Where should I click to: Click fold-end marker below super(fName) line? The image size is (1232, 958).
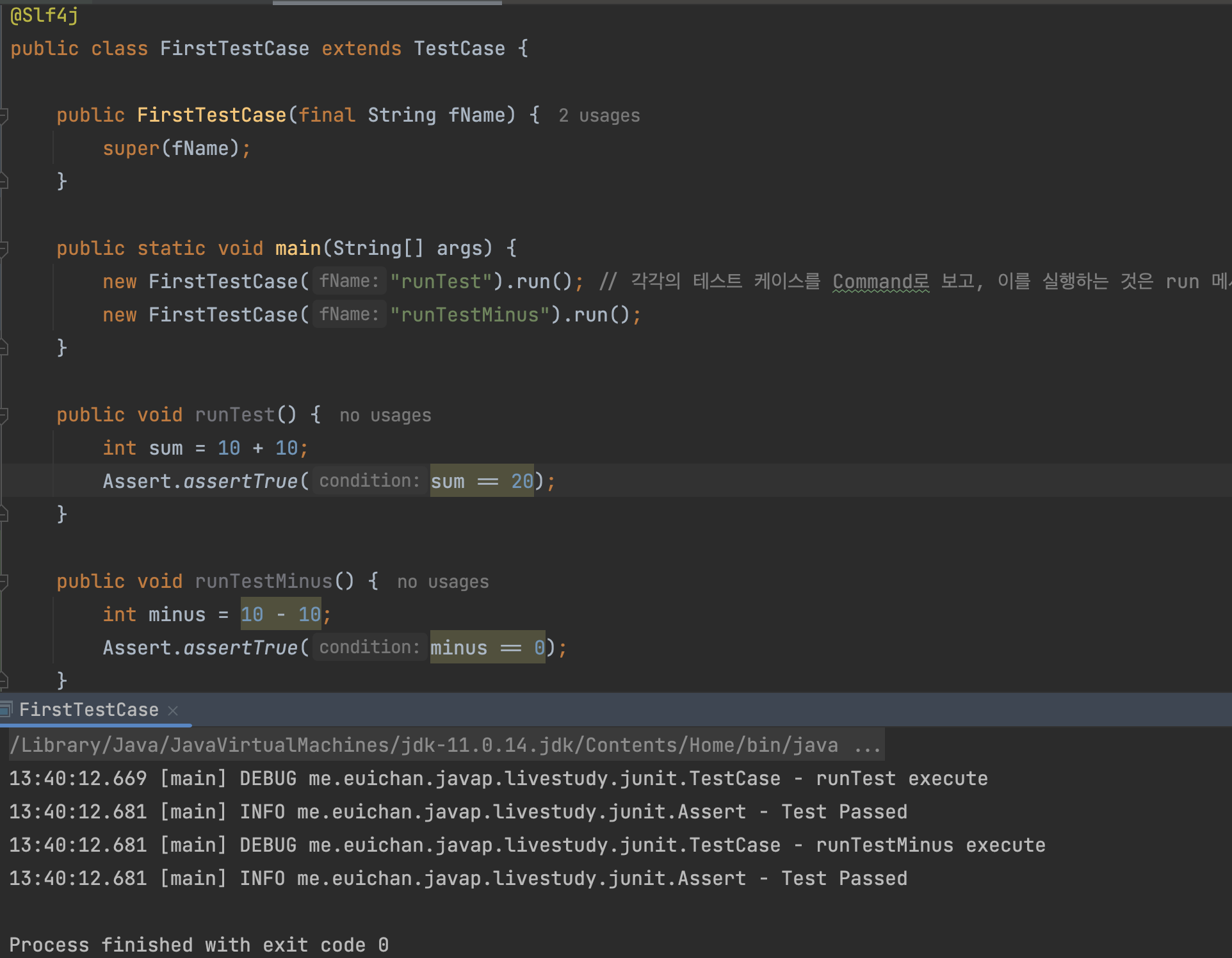click(3, 182)
